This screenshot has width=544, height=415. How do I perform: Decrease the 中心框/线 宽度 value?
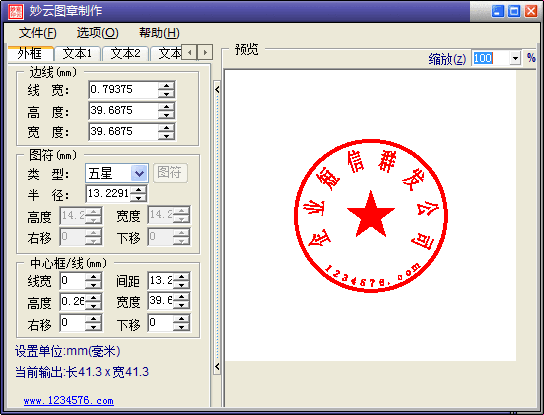(x=181, y=305)
